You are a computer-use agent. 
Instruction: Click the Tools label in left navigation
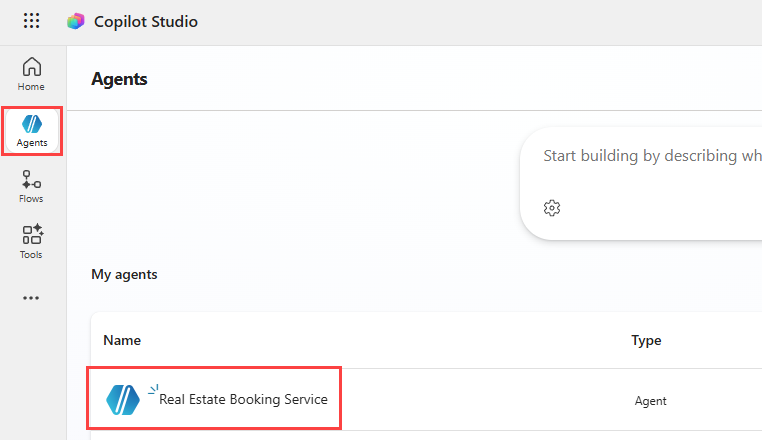click(x=32, y=255)
